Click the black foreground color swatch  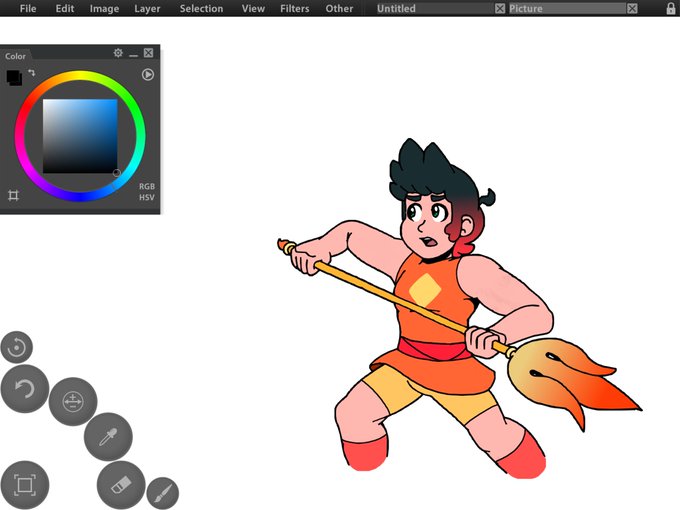click(13, 77)
